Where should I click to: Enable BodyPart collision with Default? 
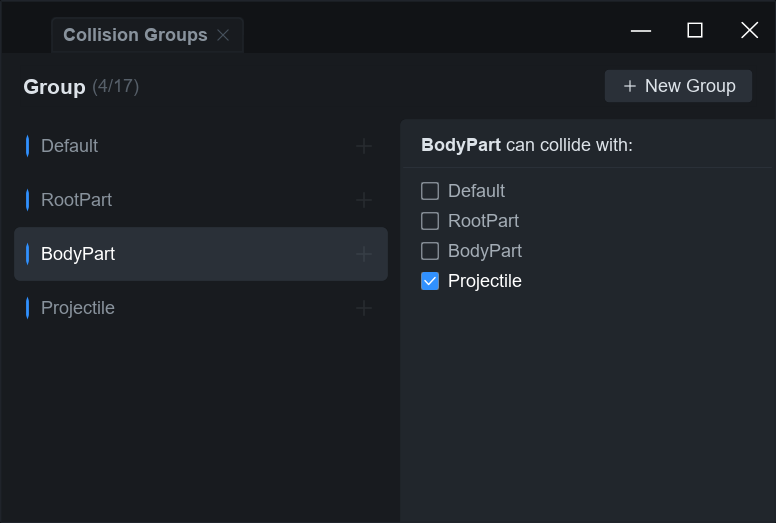(x=430, y=191)
